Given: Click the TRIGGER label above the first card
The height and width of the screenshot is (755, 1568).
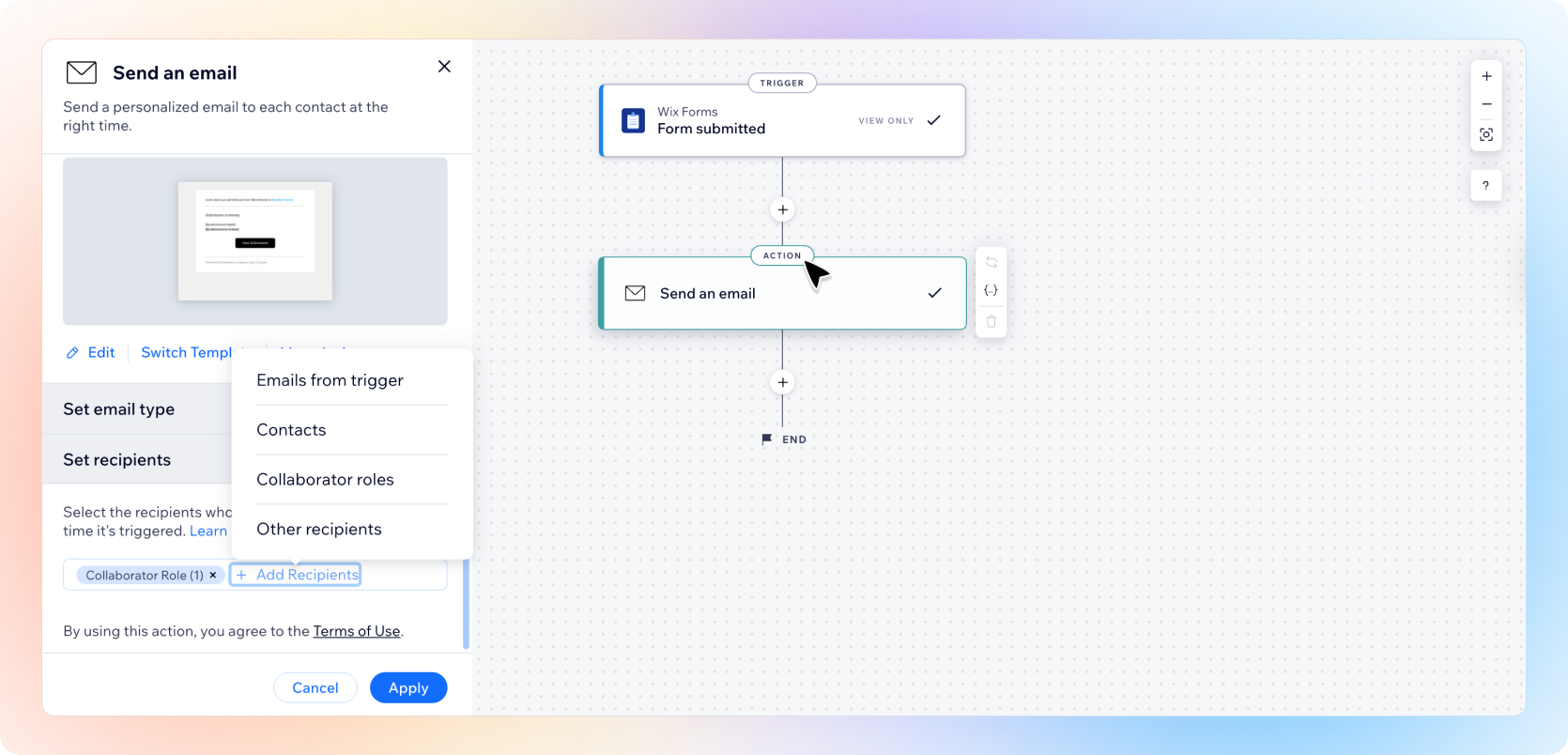Looking at the screenshot, I should coord(782,84).
